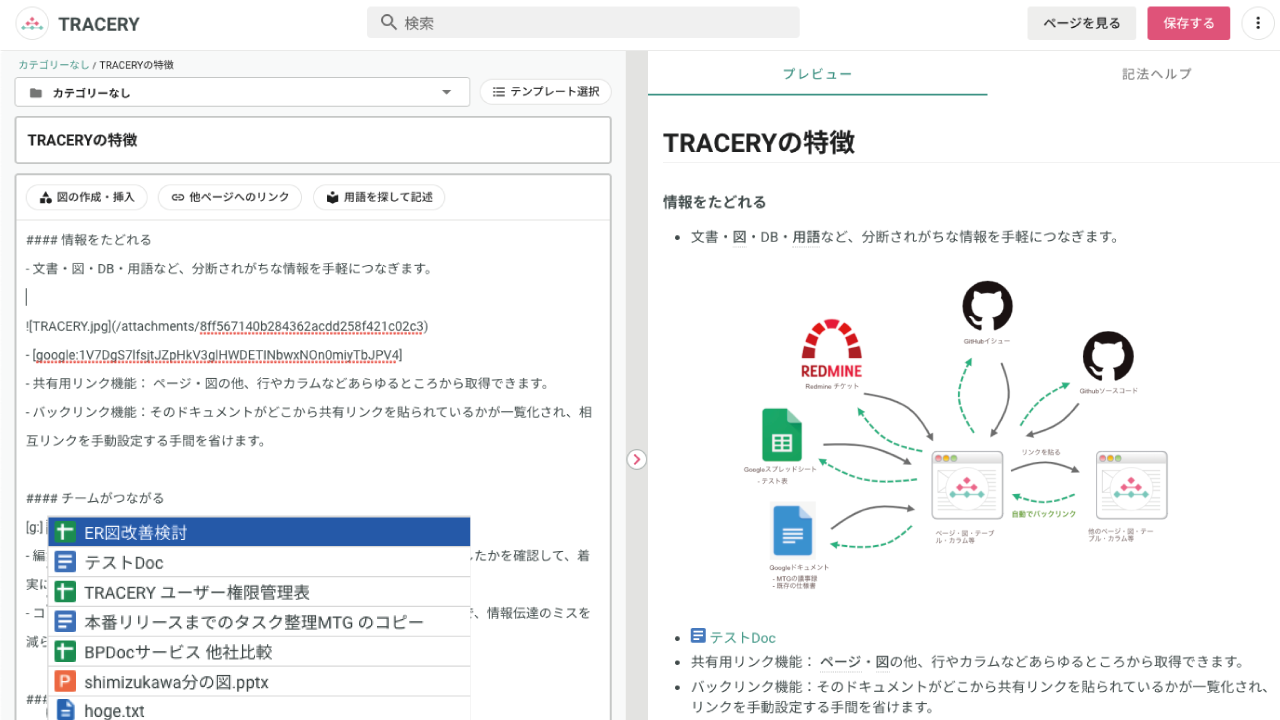Switch to the プレビュー tab
The height and width of the screenshot is (720, 1280).
click(817, 74)
